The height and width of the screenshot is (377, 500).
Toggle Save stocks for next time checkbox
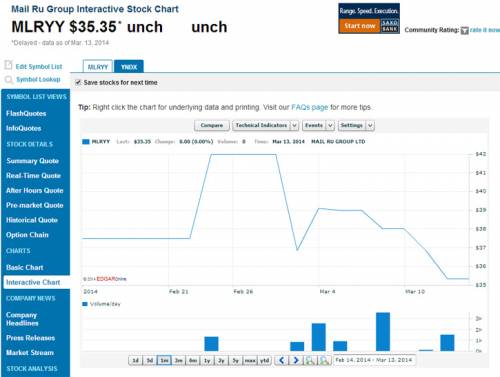click(78, 82)
